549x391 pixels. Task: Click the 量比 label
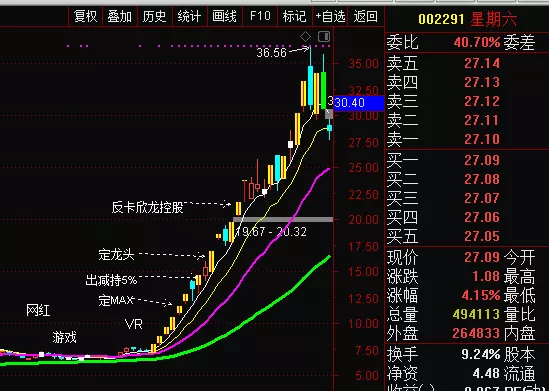point(519,314)
